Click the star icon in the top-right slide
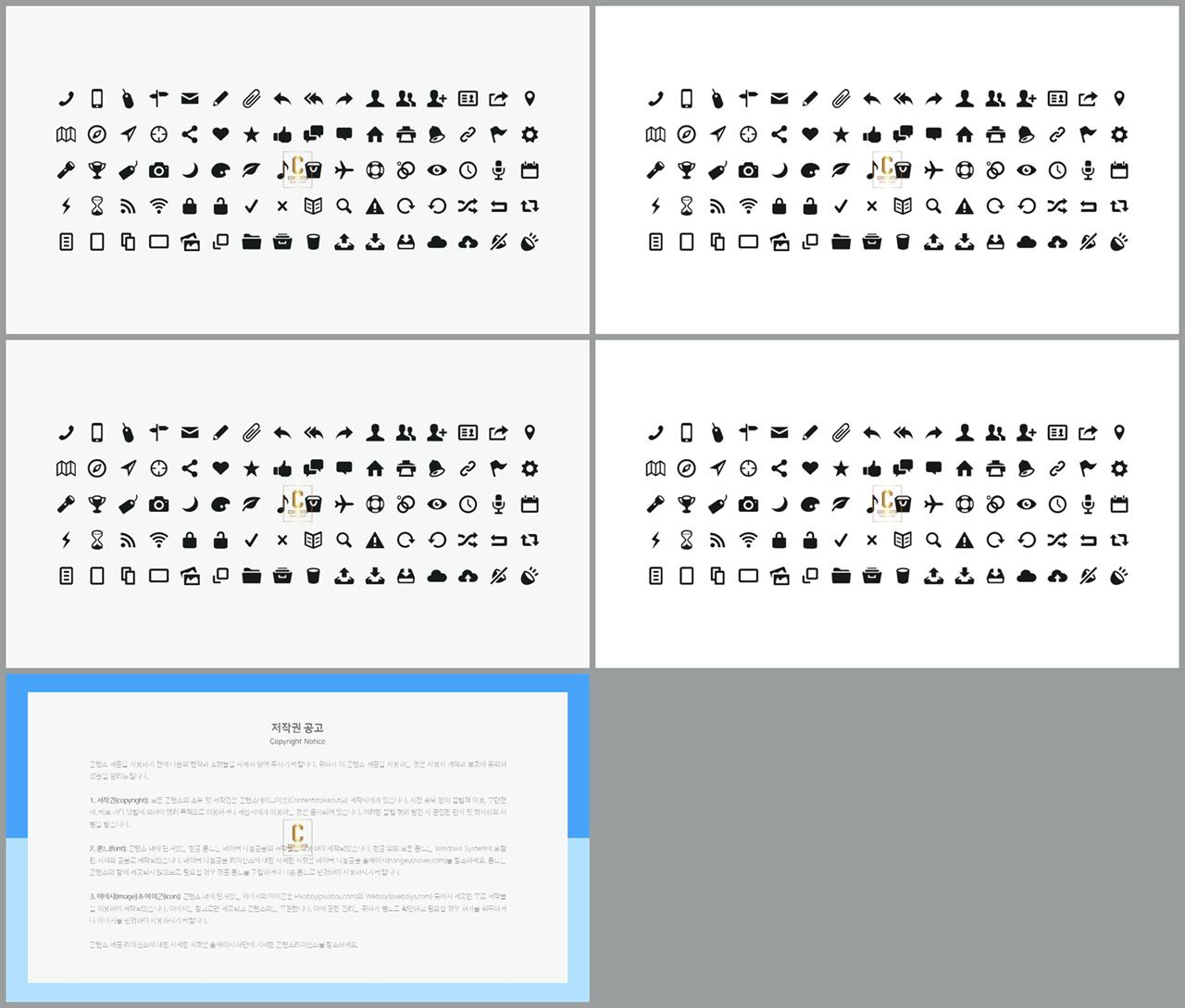 [841, 134]
